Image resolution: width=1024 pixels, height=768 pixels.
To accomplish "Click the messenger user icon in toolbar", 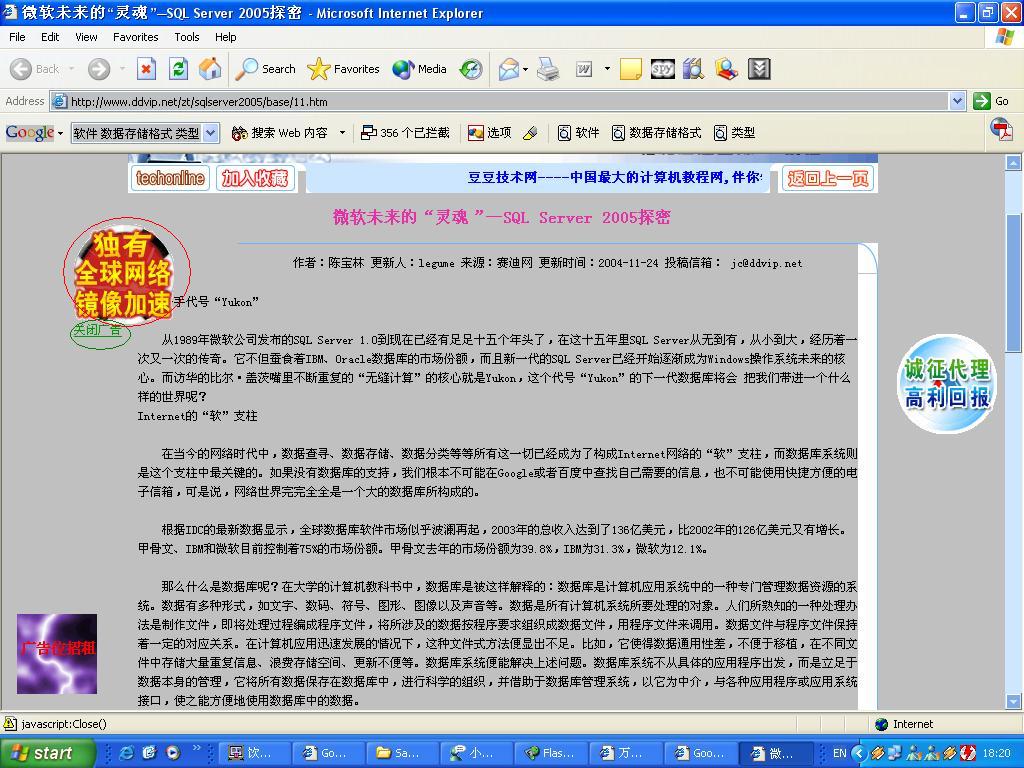I will tap(726, 69).
